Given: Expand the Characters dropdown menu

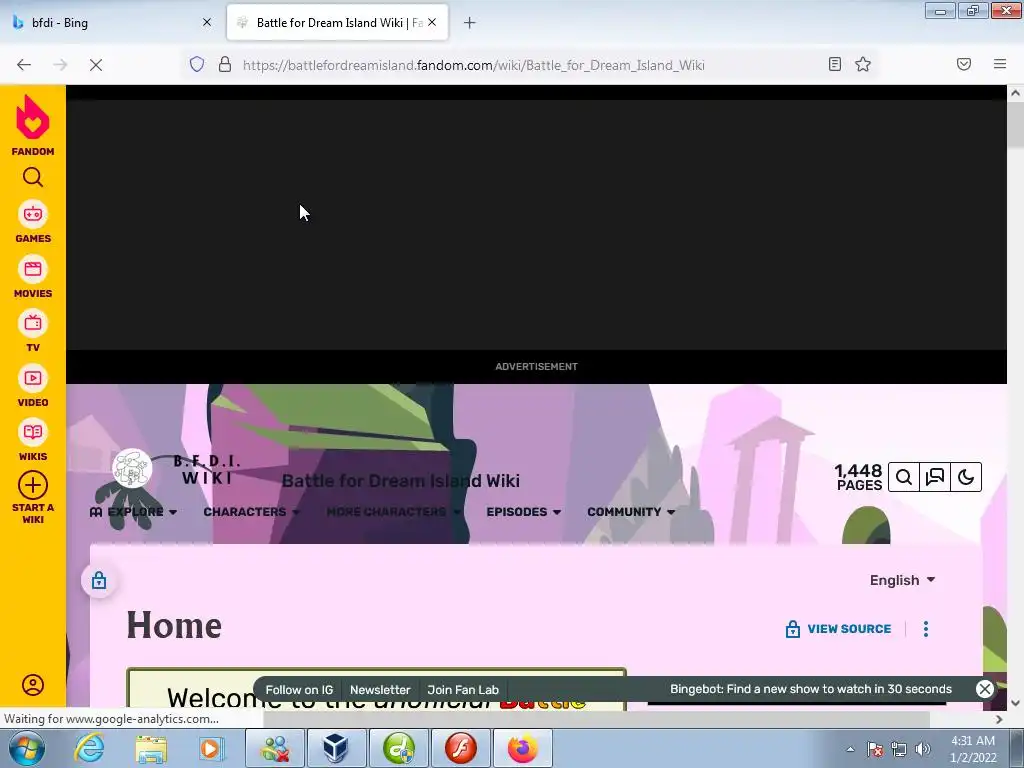Looking at the screenshot, I should [252, 512].
